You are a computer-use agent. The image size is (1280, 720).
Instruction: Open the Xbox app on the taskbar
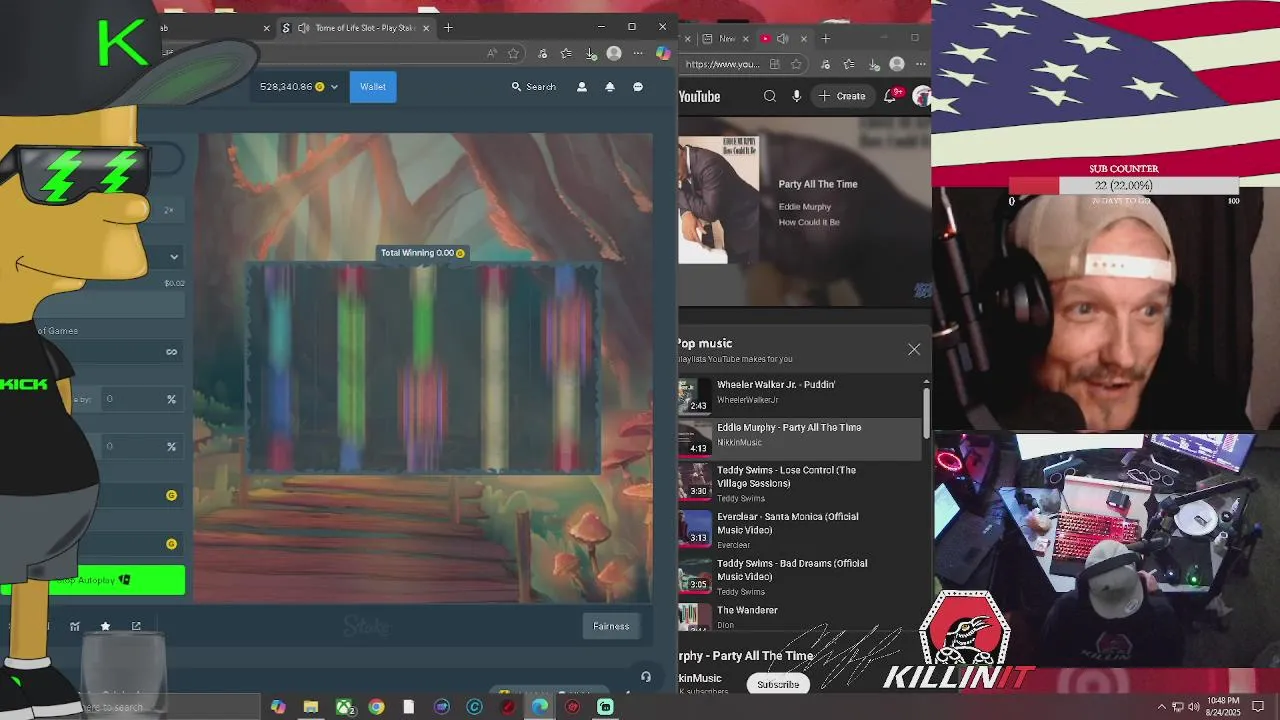(344, 707)
